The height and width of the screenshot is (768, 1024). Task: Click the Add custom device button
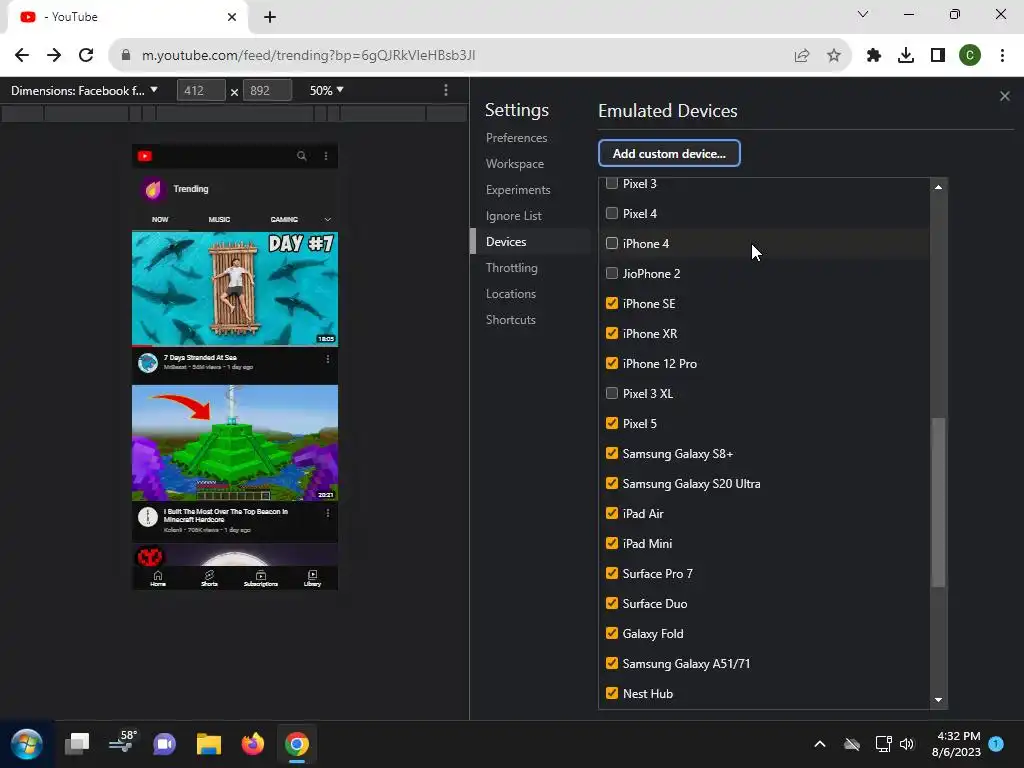point(669,153)
